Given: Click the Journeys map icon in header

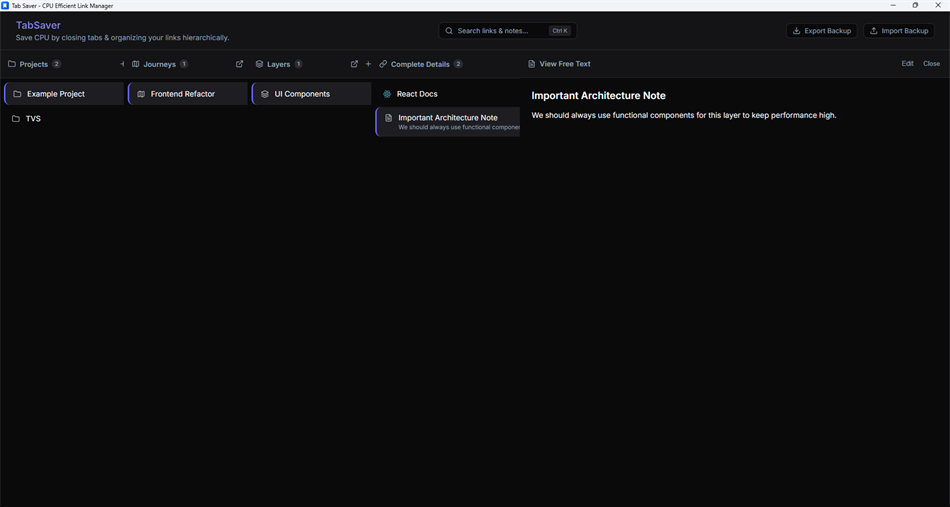Looking at the screenshot, I should click(136, 64).
